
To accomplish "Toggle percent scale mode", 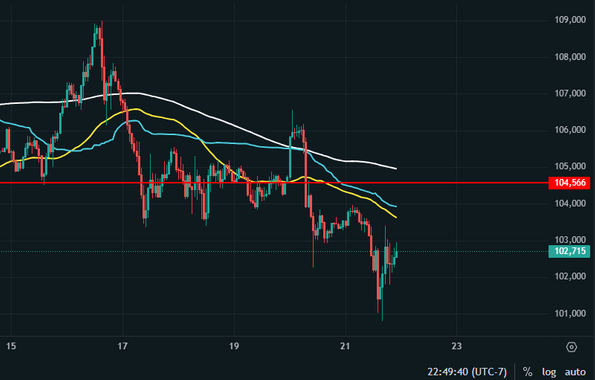I will click(x=527, y=372).
